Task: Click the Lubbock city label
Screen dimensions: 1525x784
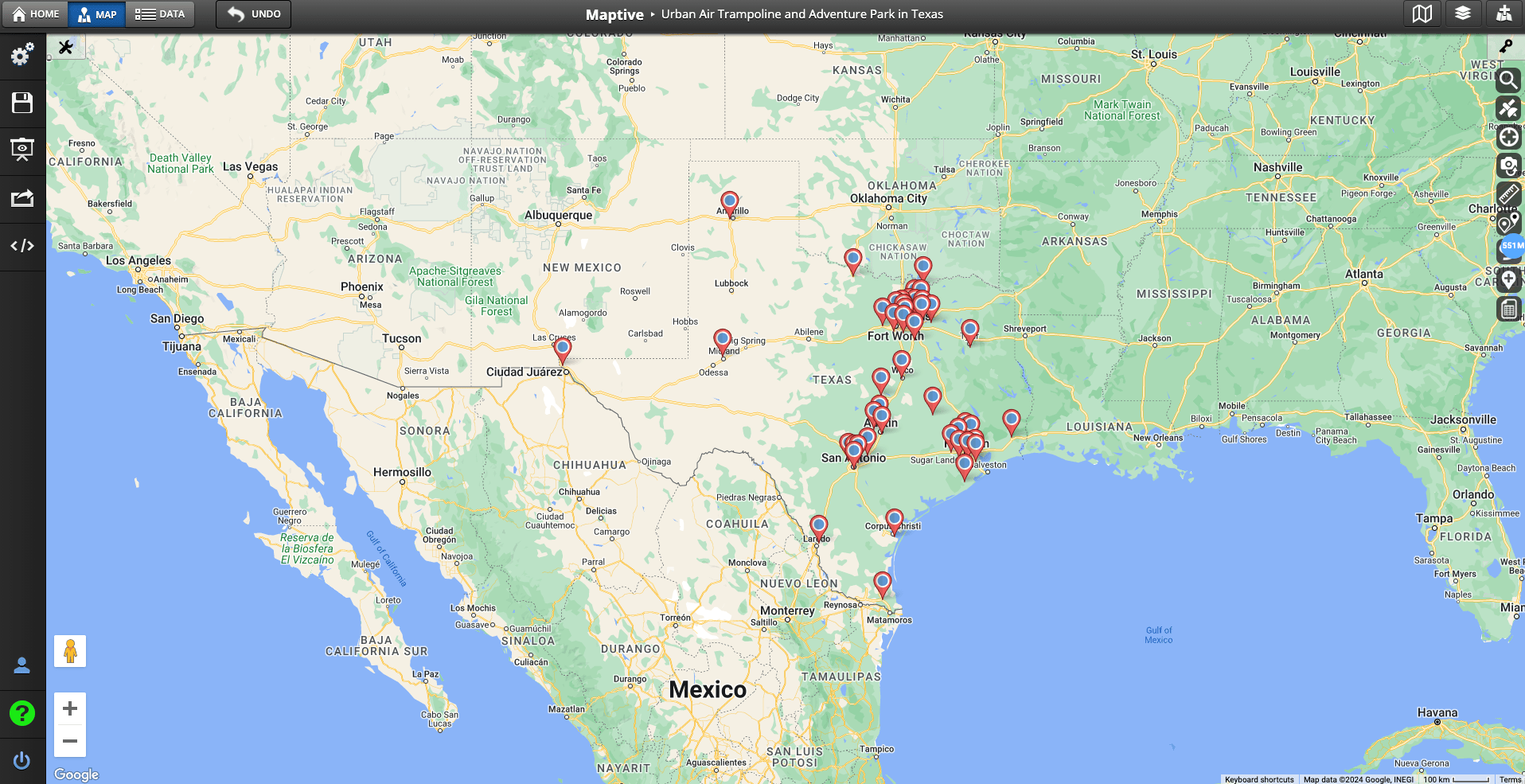Action: [731, 283]
